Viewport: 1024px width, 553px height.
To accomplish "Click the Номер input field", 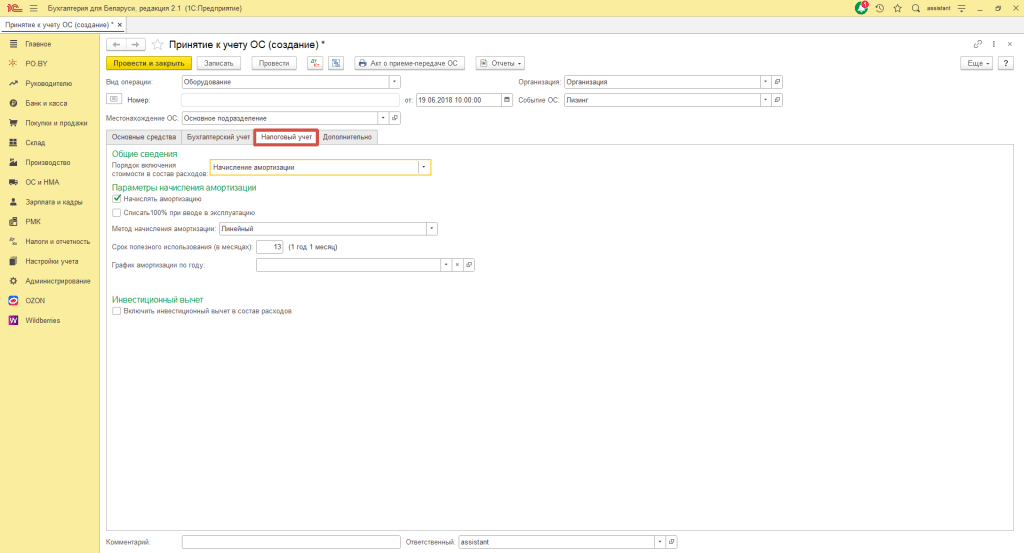I will 290,100.
